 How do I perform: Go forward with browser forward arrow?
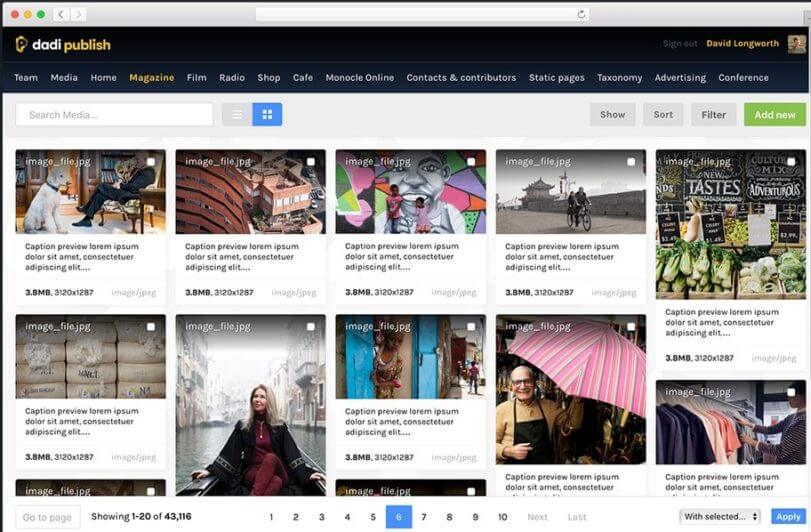(78, 14)
